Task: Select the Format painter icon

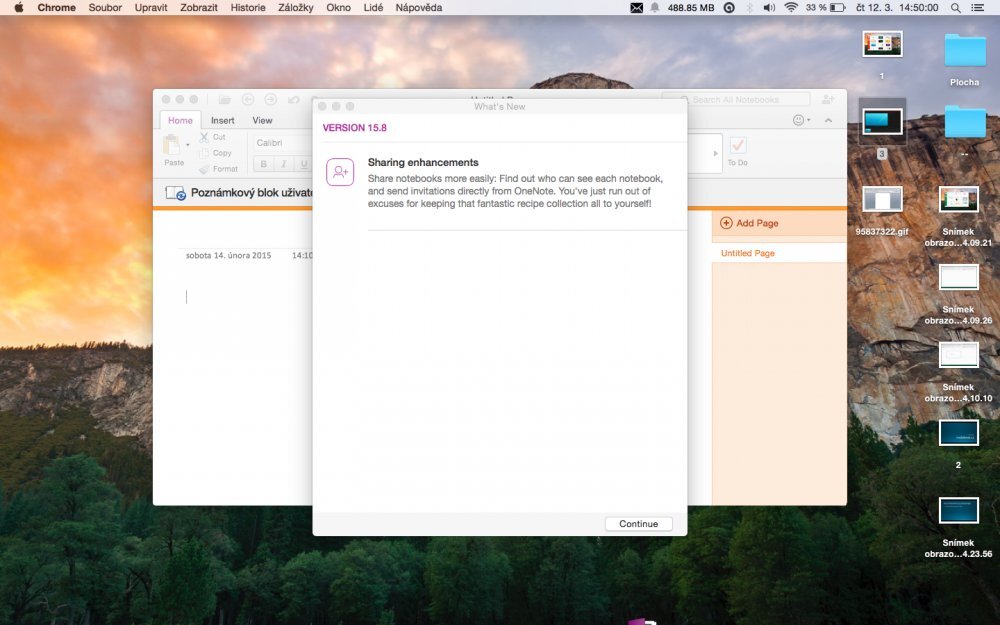Action: [203, 168]
